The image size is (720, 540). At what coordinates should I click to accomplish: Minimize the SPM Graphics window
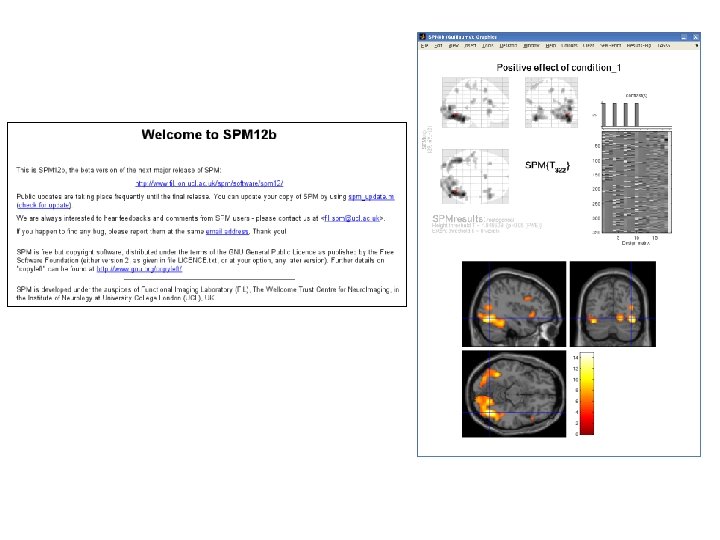[x=684, y=37]
